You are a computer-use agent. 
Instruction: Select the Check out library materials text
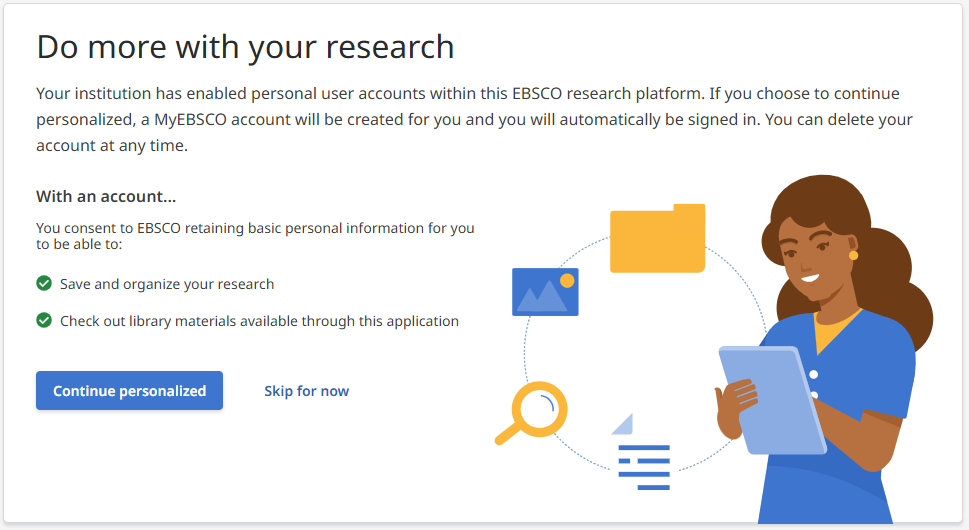coord(259,321)
